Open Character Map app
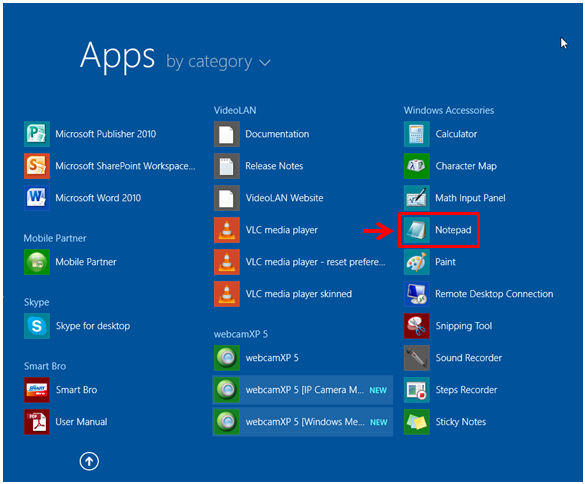The image size is (585, 484). tap(450, 166)
